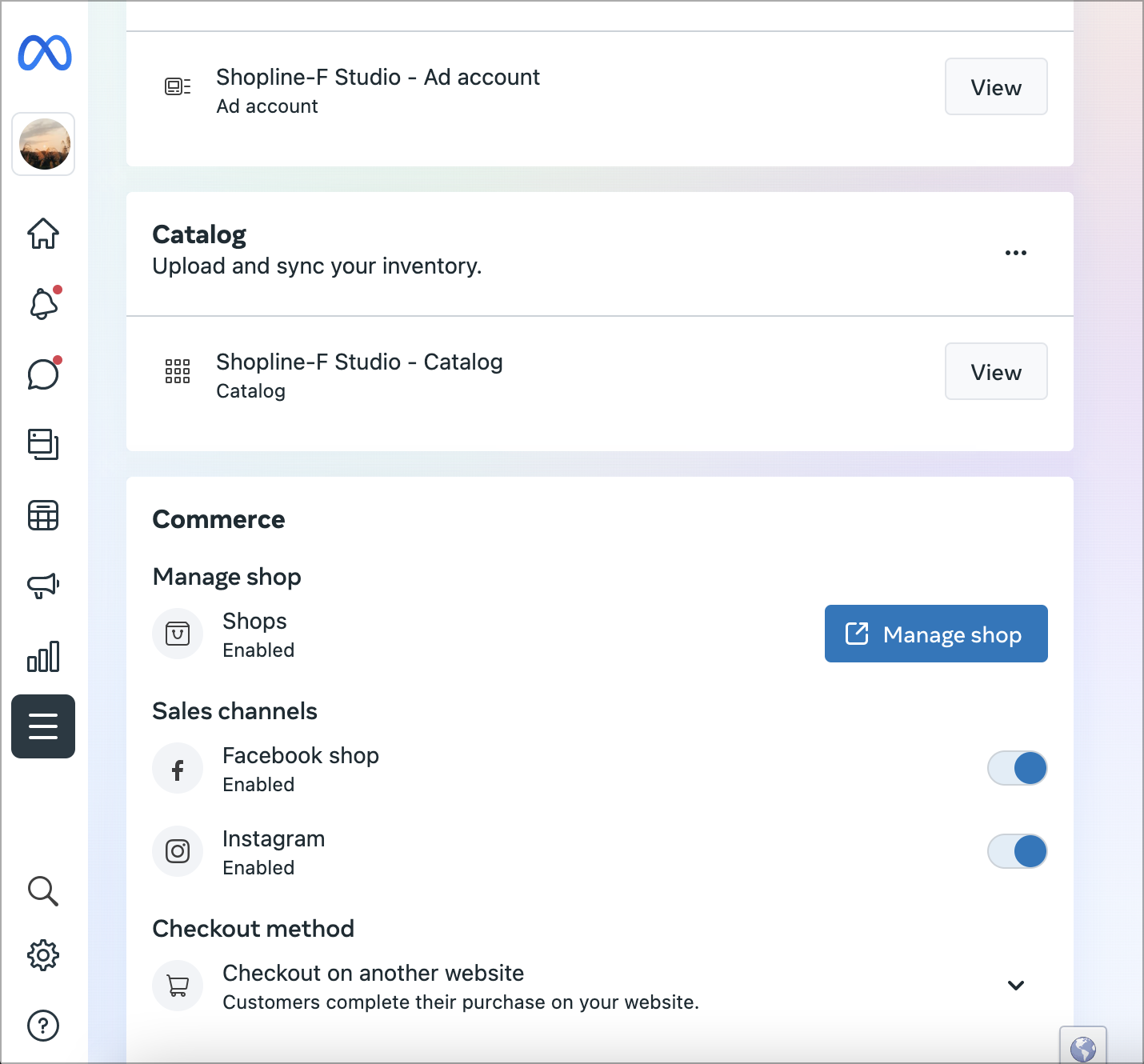
Task: Open Catalog three-dot options menu
Action: pos(1016,253)
